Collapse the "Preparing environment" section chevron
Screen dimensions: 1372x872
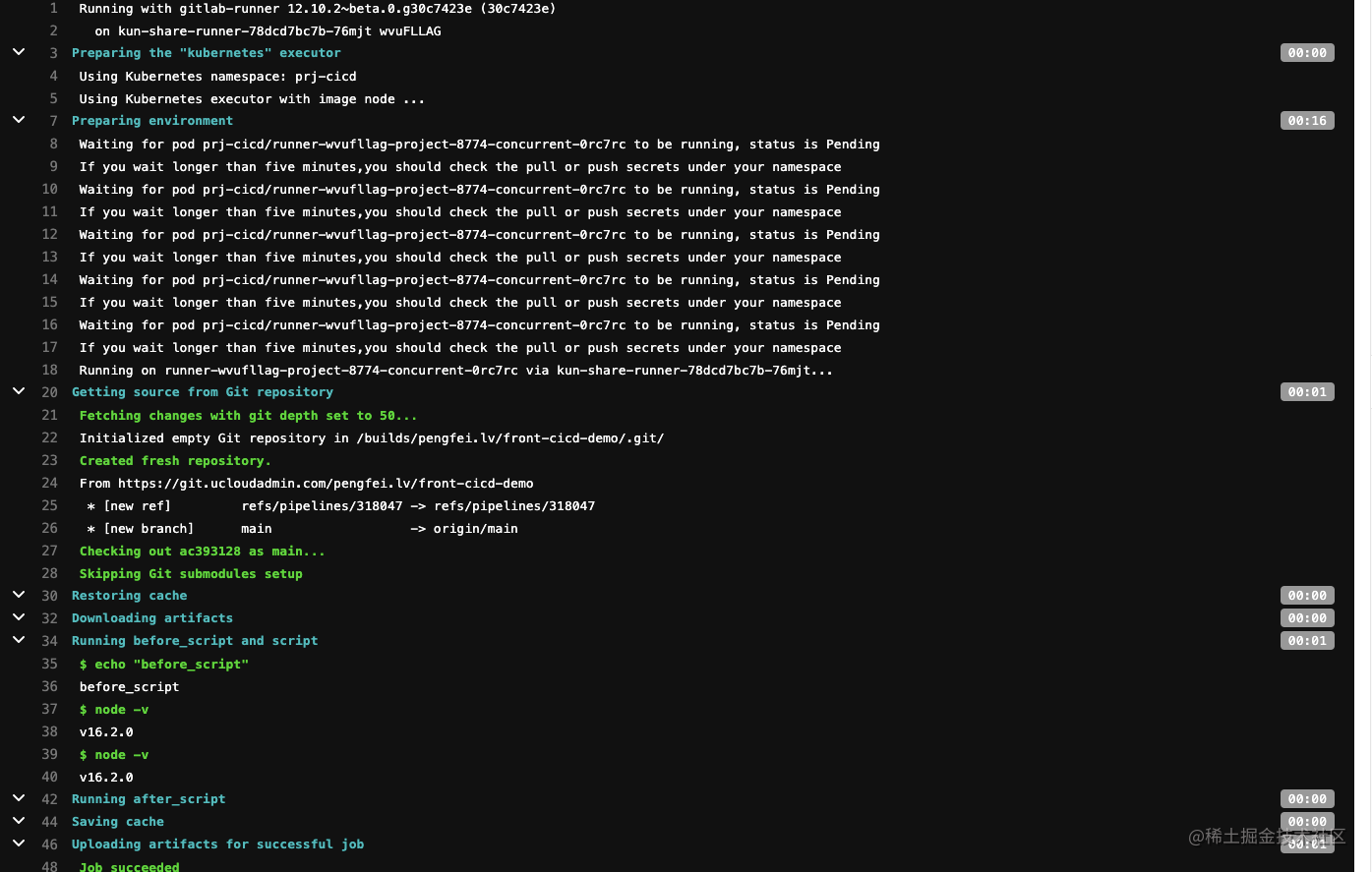pyautogui.click(x=19, y=119)
